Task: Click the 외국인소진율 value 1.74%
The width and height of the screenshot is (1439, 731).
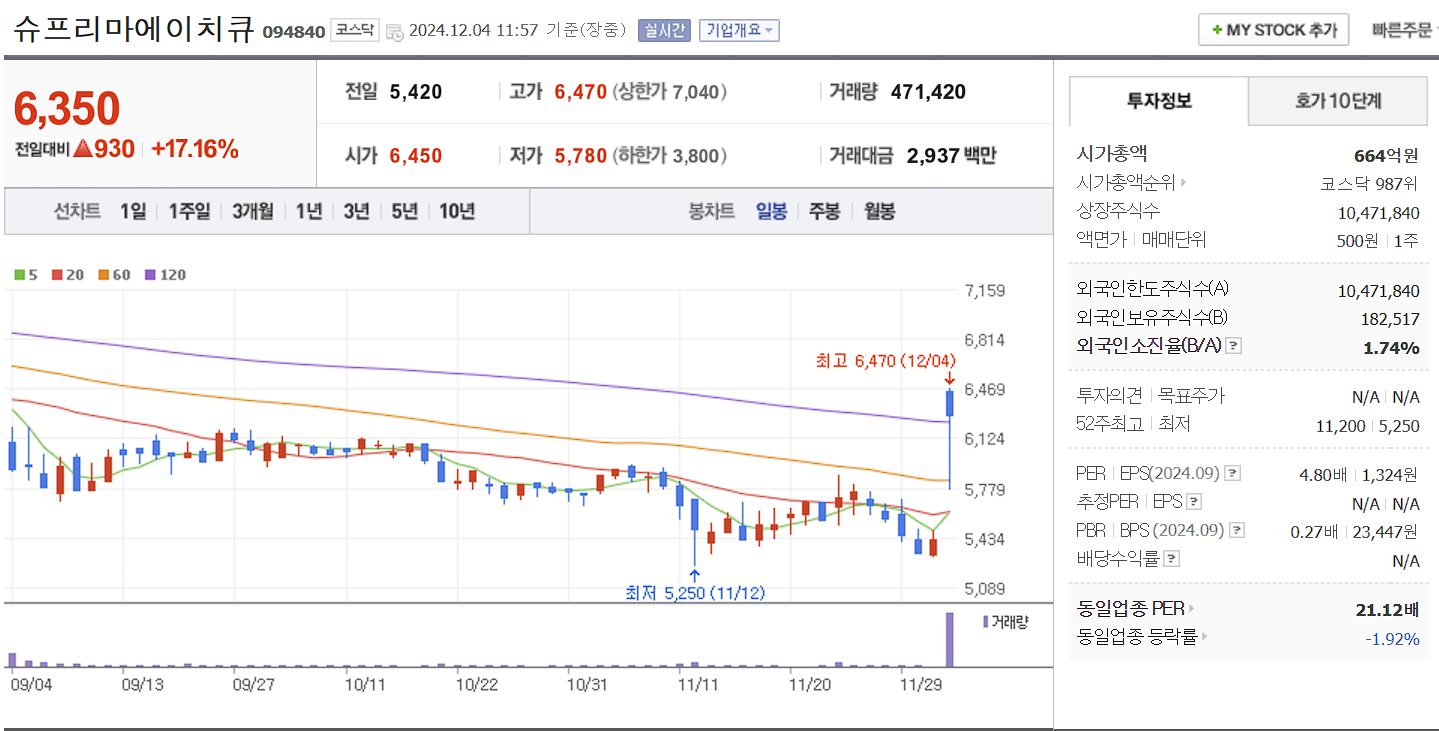Action: (x=1391, y=347)
